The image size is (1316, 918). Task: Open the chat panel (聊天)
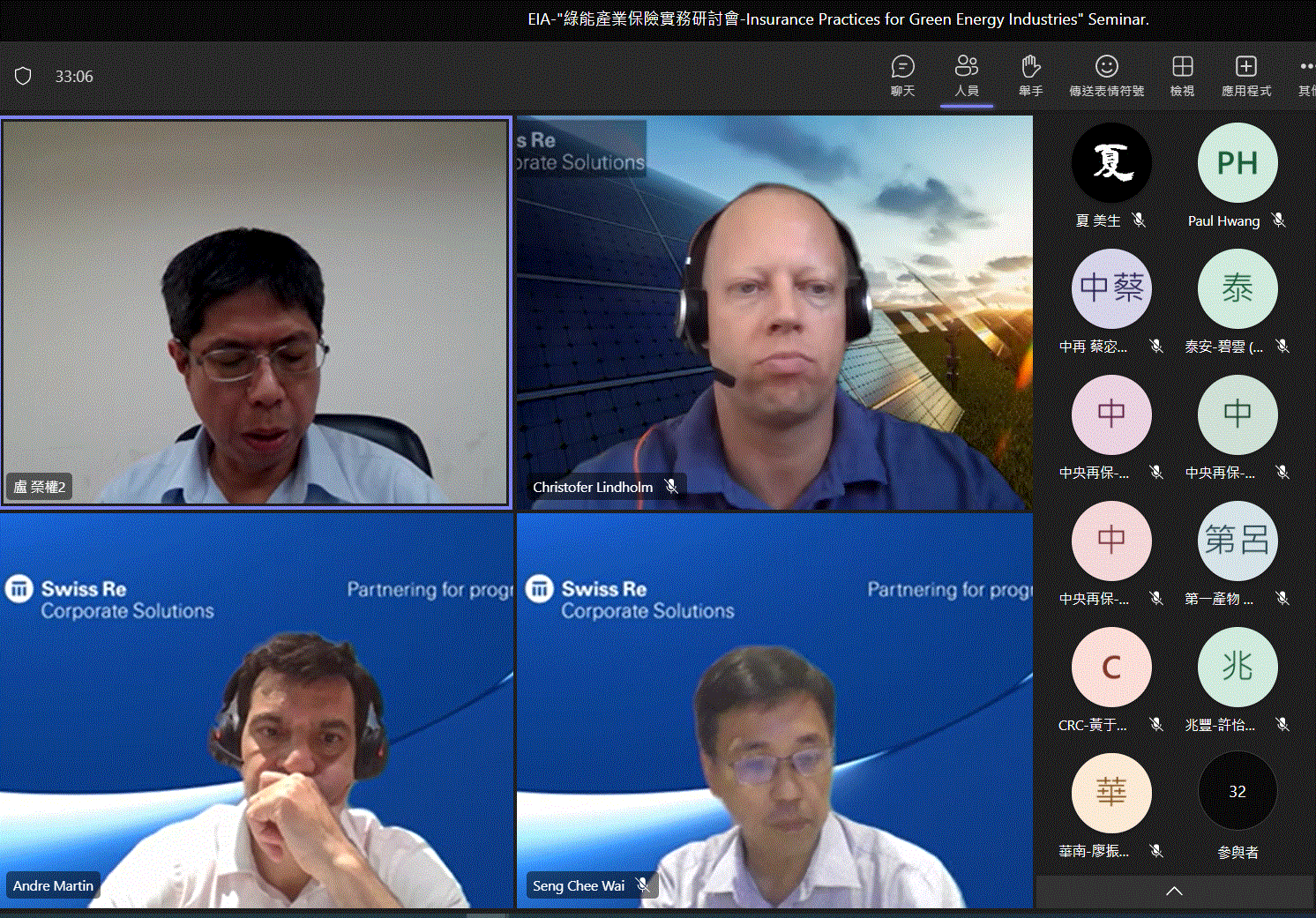902,76
